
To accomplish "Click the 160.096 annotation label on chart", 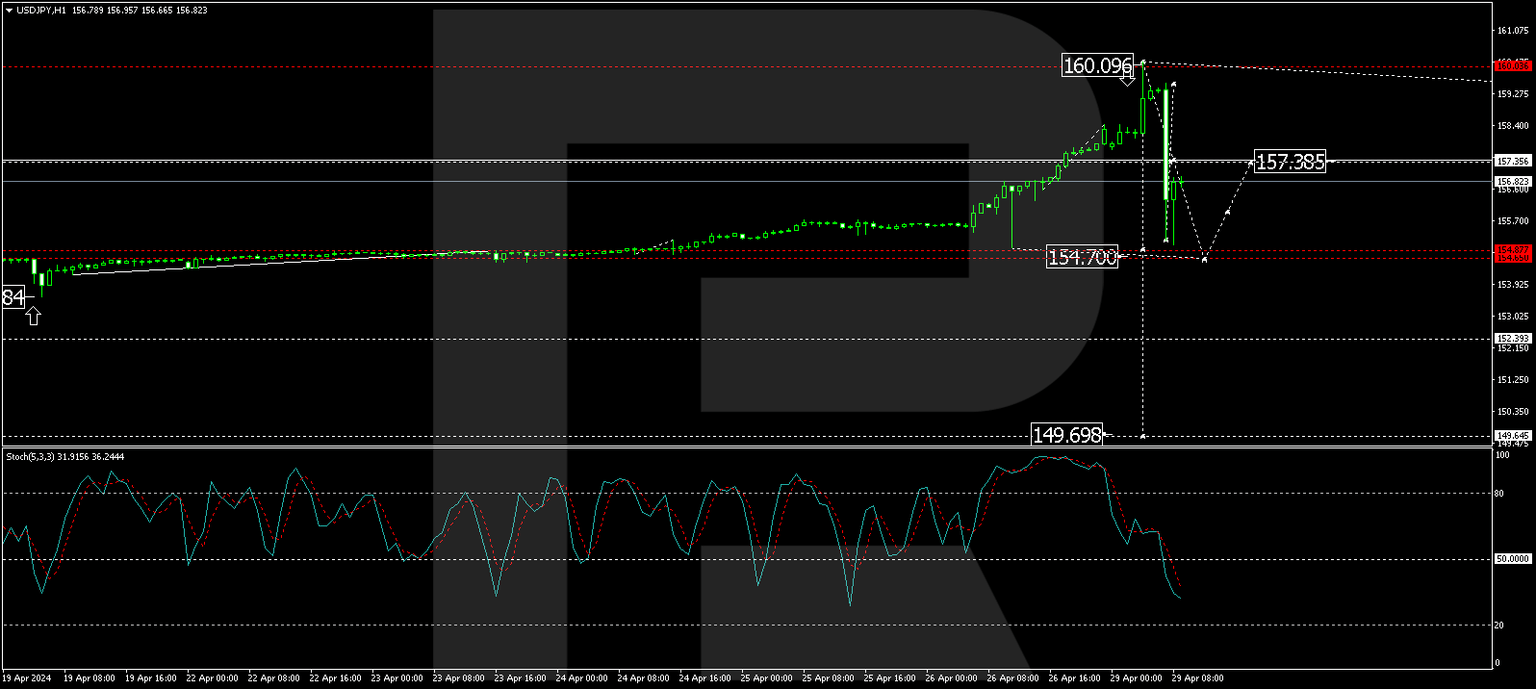I will click(x=1097, y=65).
